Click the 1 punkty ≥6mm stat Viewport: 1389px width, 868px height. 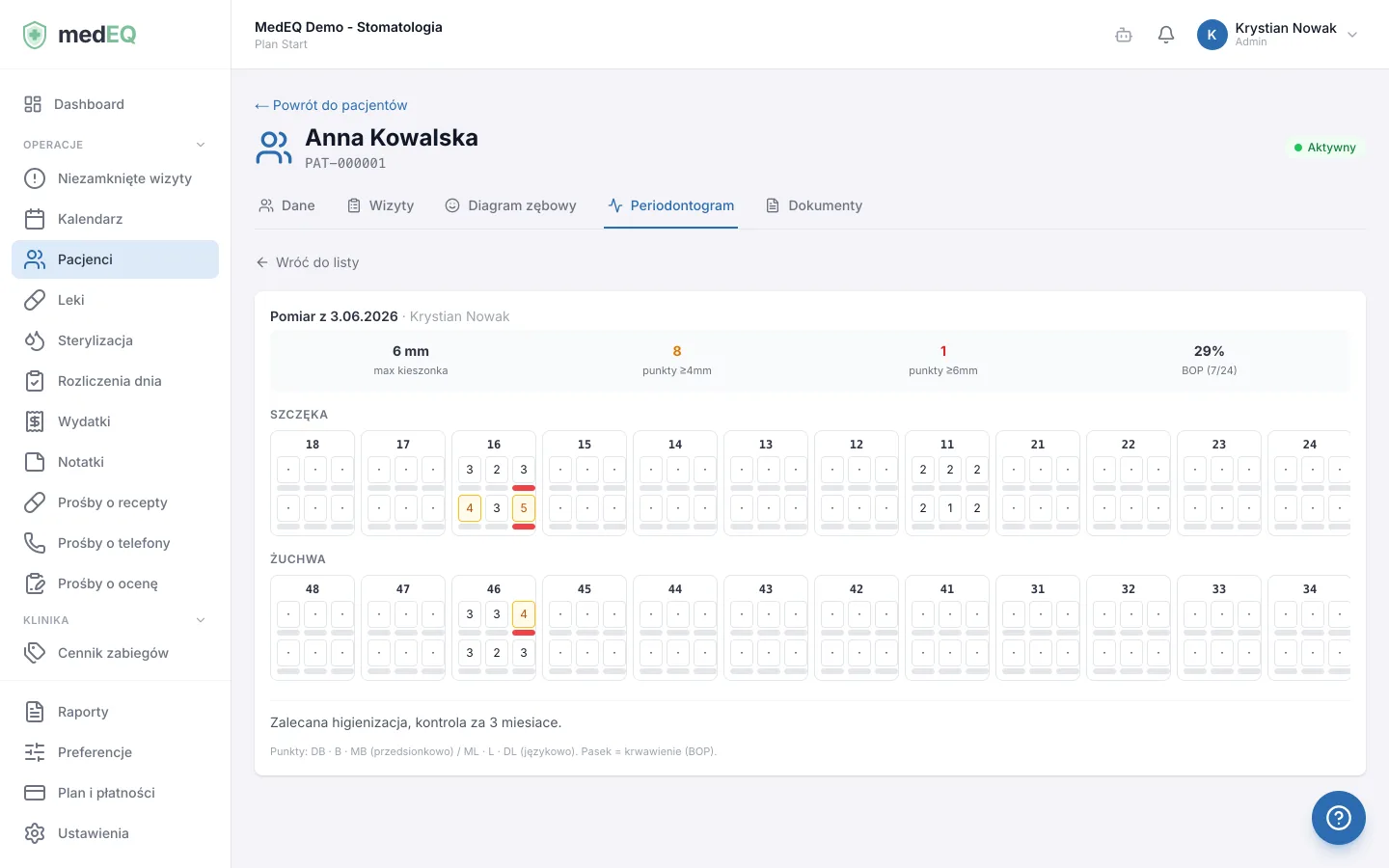click(943, 360)
